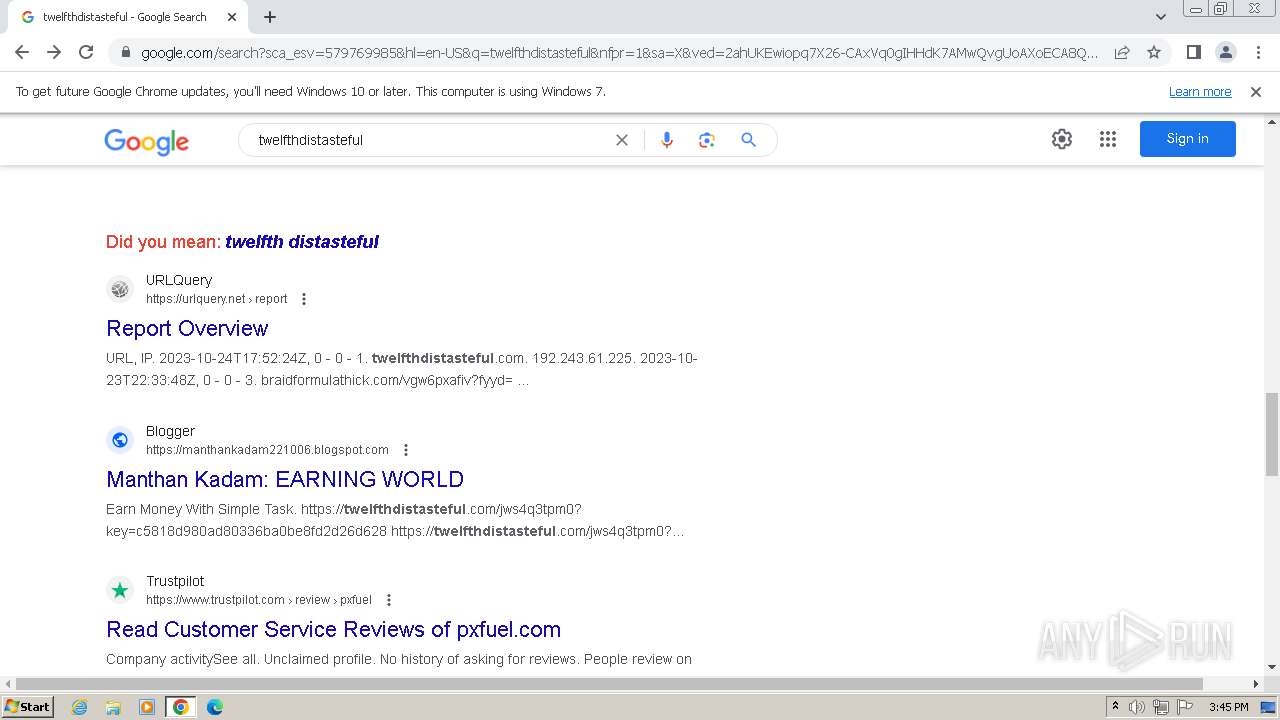Viewport: 1280px width, 720px height.
Task: Open Report Overview result
Action: (187, 328)
